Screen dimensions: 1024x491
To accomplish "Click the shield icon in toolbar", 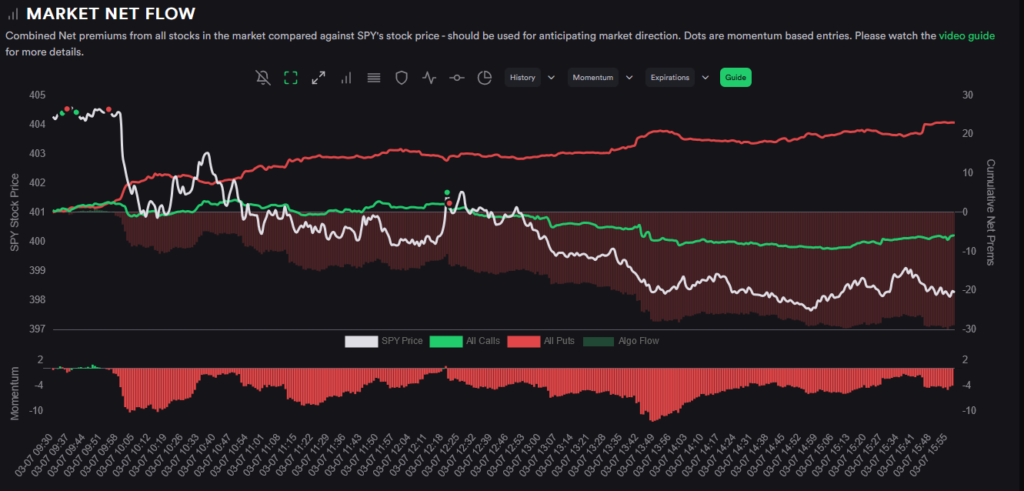I will click(402, 78).
